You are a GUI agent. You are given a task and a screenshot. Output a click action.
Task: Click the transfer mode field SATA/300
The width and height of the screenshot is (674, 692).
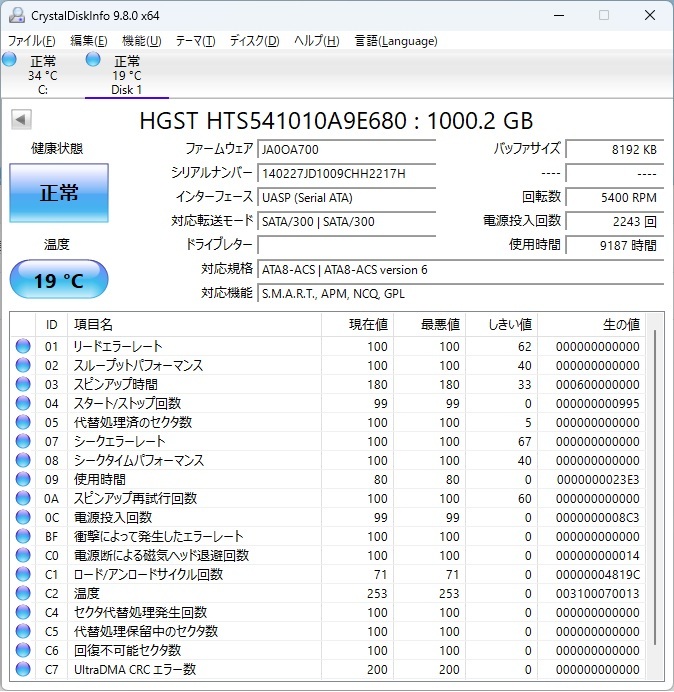tap(347, 221)
